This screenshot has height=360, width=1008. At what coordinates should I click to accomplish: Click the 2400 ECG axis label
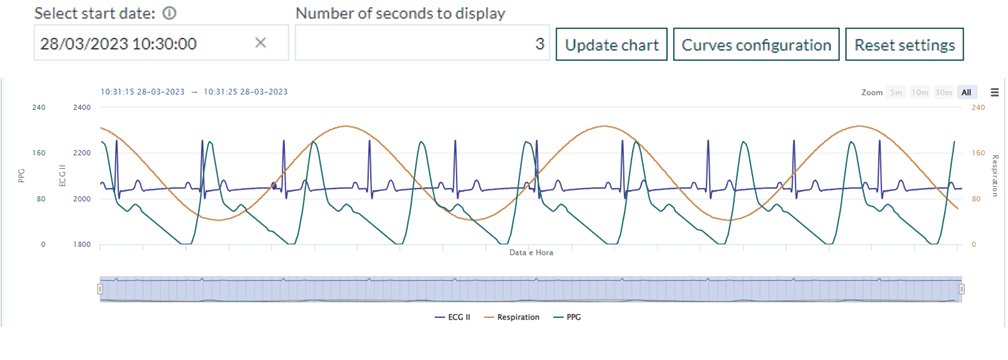point(82,107)
